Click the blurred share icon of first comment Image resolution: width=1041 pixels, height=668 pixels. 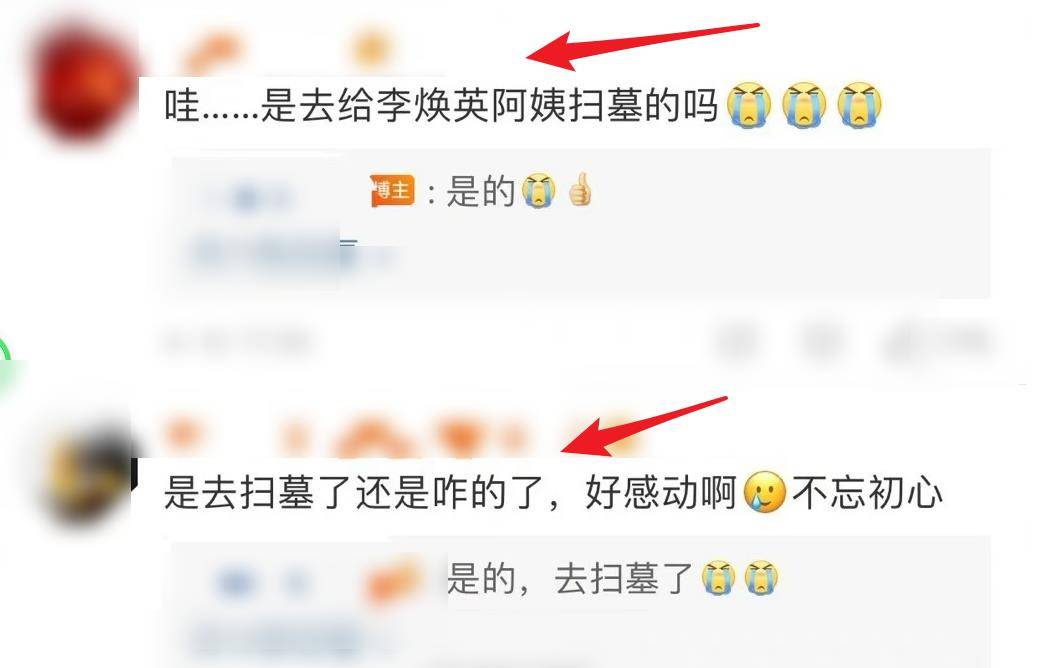coord(737,342)
